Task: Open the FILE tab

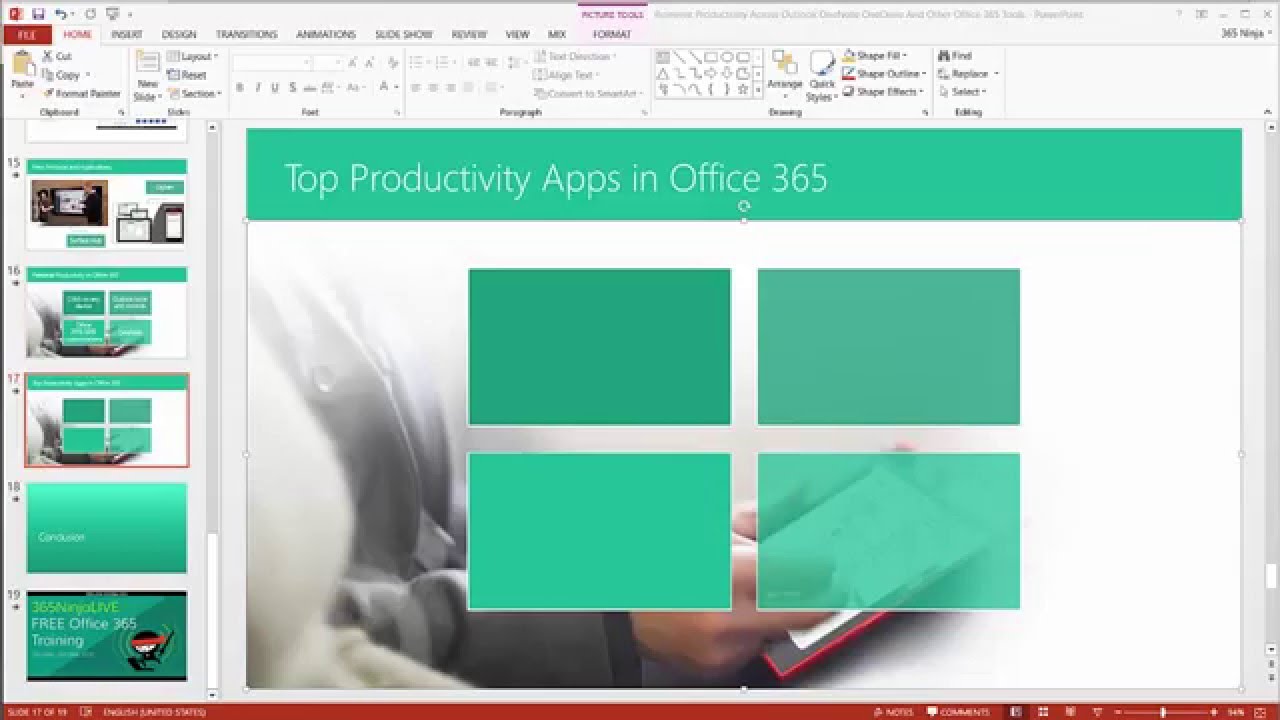Action: tap(27, 35)
